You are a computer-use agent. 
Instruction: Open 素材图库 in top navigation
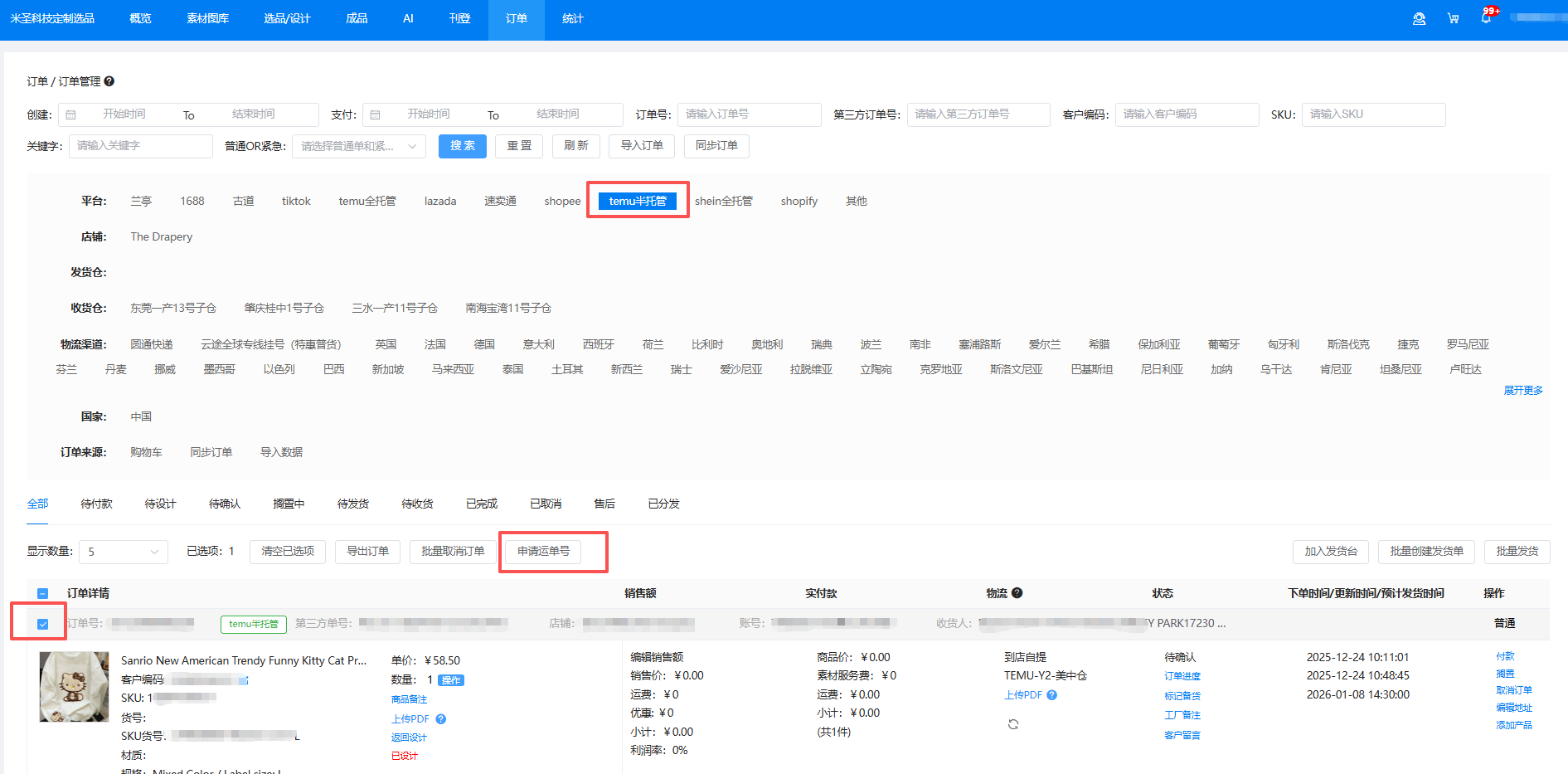pyautogui.click(x=207, y=18)
